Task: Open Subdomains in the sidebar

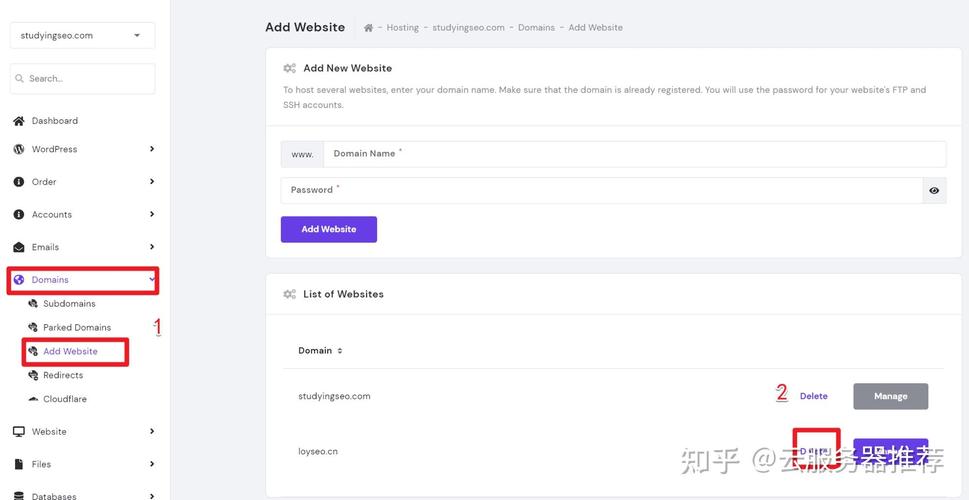Action: pyautogui.click(x=69, y=304)
